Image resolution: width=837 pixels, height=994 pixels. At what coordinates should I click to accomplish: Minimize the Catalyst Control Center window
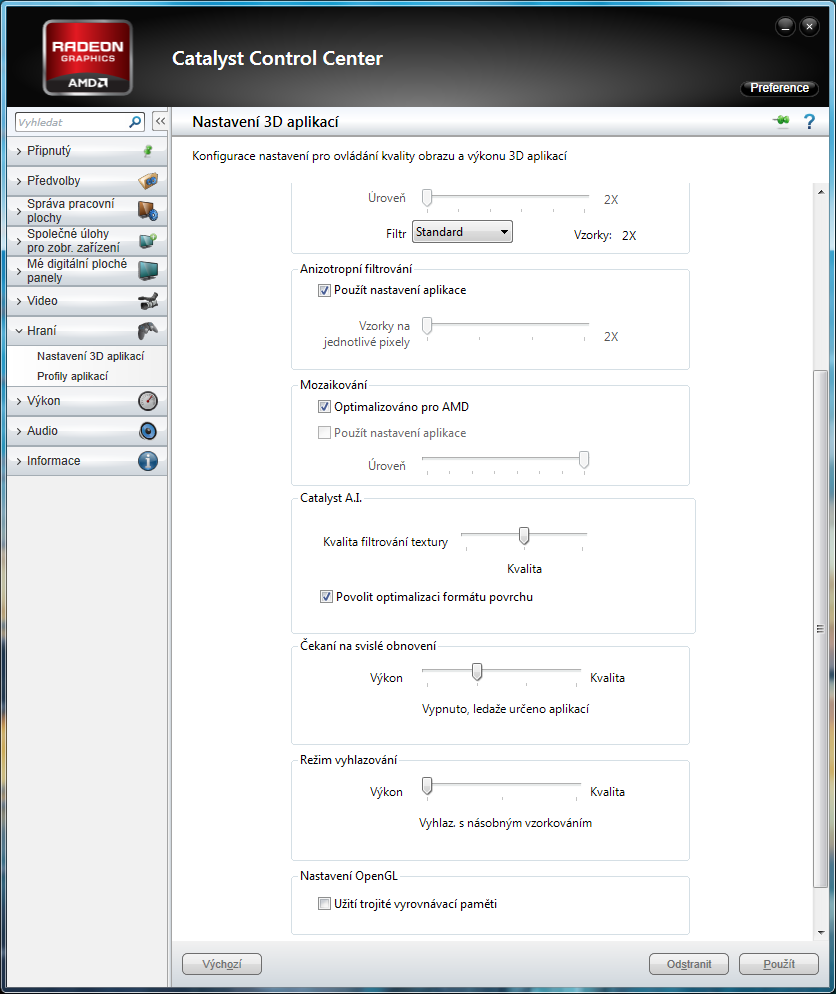(785, 27)
